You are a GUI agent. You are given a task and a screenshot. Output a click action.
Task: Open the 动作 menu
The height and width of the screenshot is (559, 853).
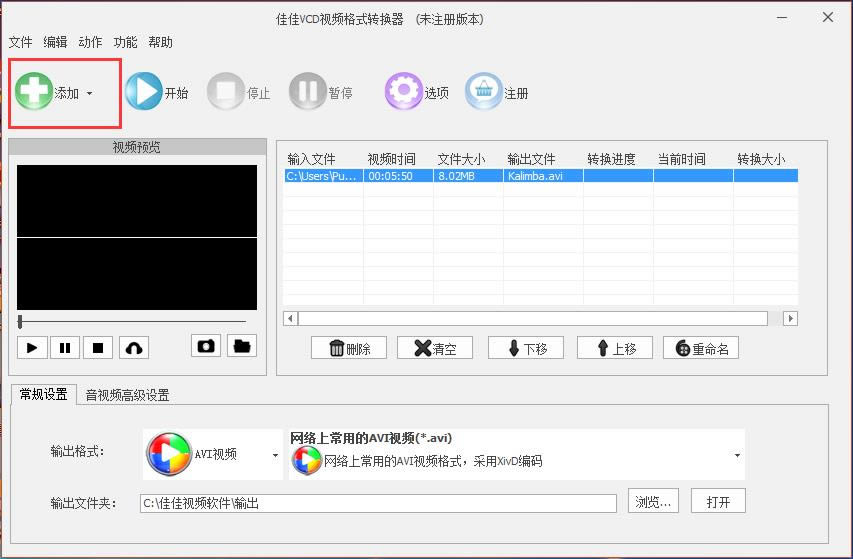90,42
